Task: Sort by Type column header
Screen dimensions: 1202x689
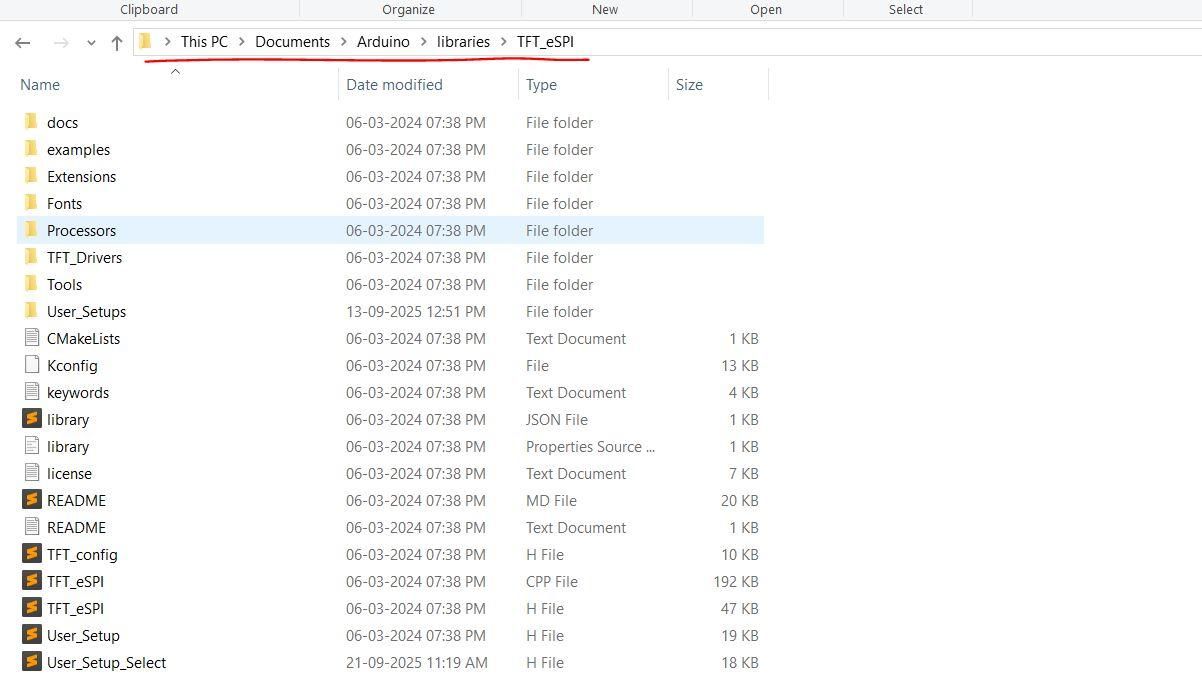Action: (541, 85)
